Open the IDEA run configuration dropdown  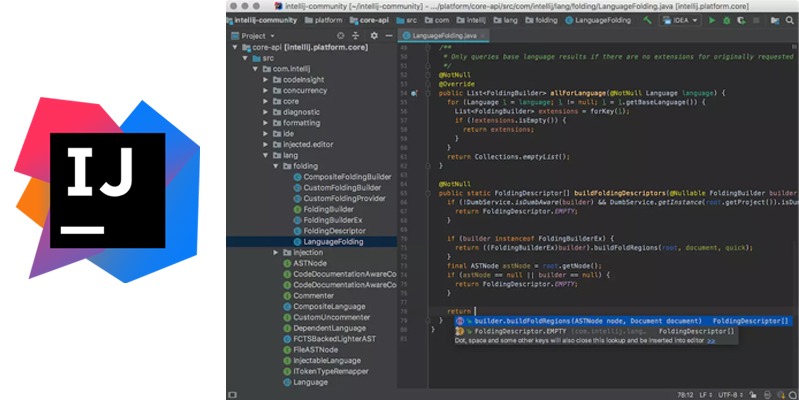(681, 20)
